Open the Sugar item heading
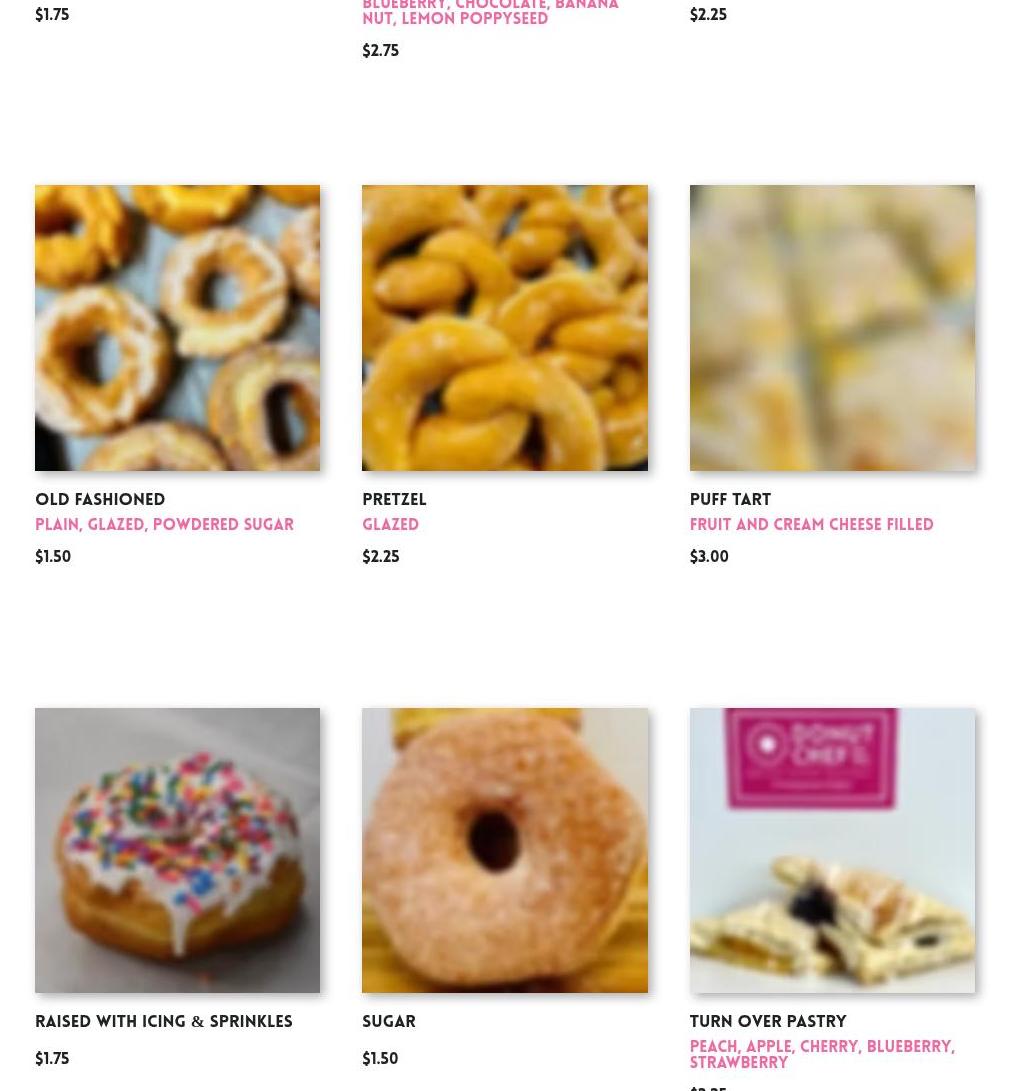Viewport: 1010px width, 1091px height. pyautogui.click(x=389, y=1021)
